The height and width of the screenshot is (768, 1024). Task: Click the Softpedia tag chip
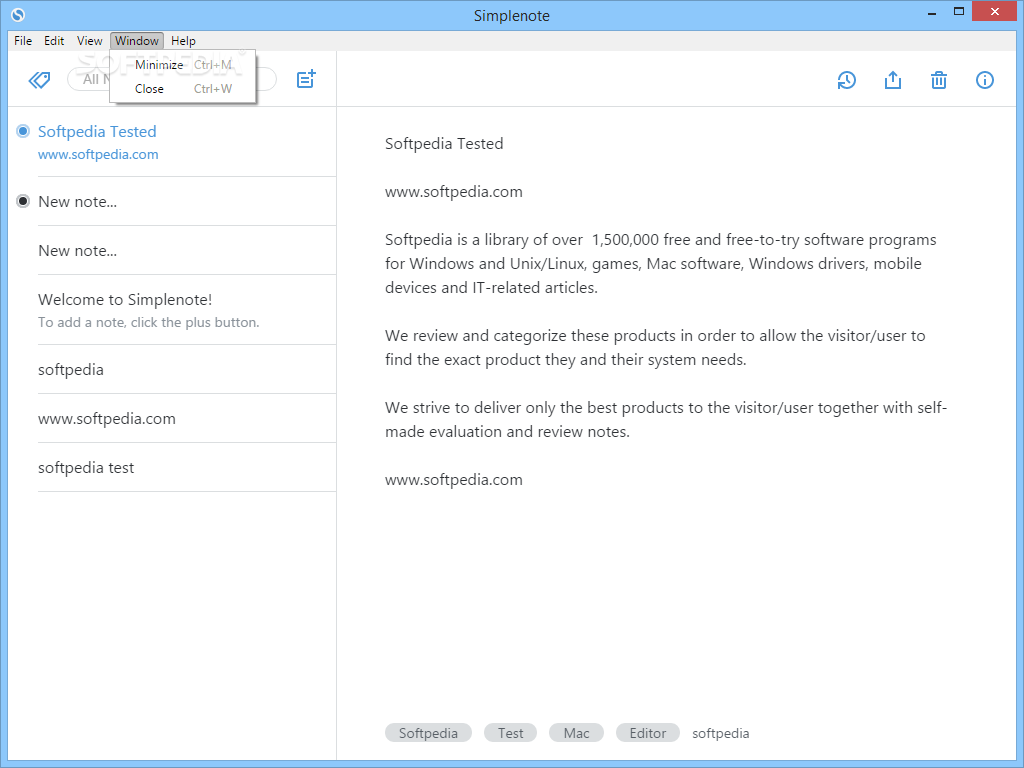click(428, 733)
